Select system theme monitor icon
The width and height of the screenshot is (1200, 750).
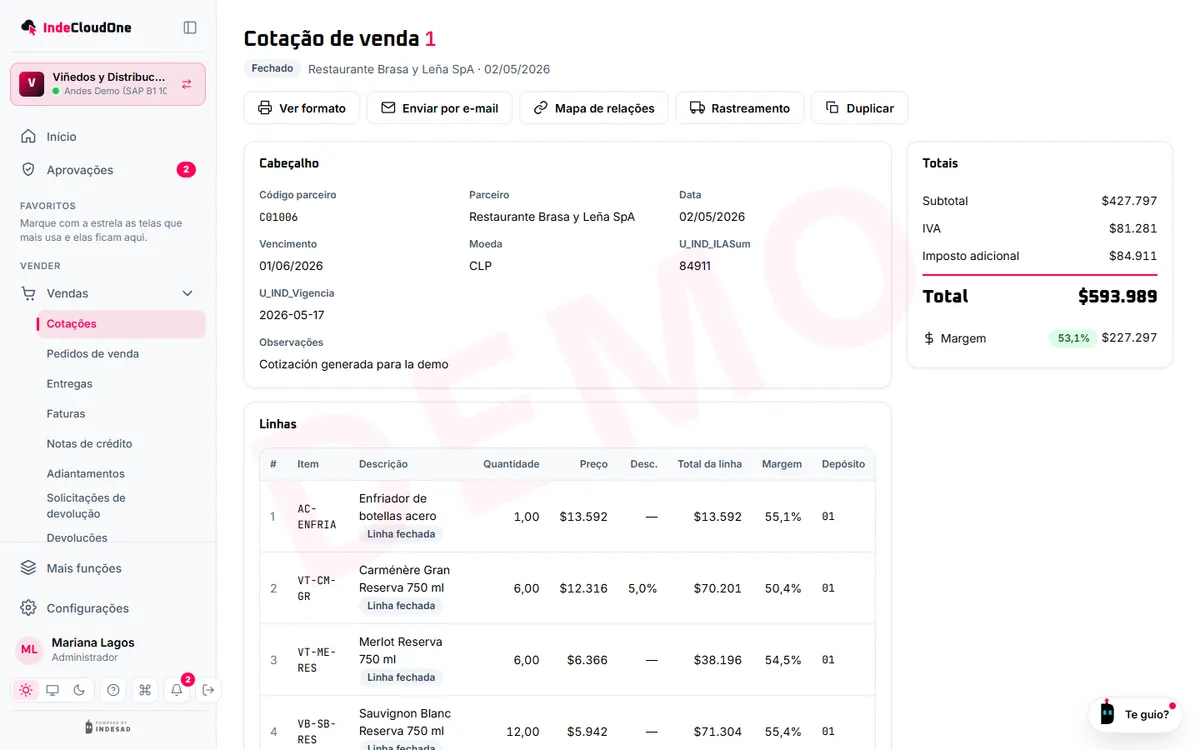point(53,690)
